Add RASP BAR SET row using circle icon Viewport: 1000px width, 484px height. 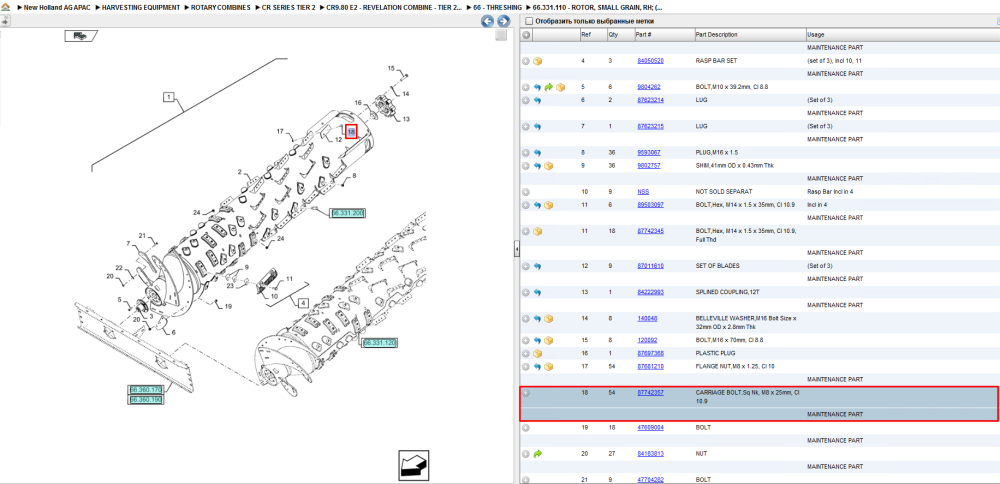click(x=526, y=61)
